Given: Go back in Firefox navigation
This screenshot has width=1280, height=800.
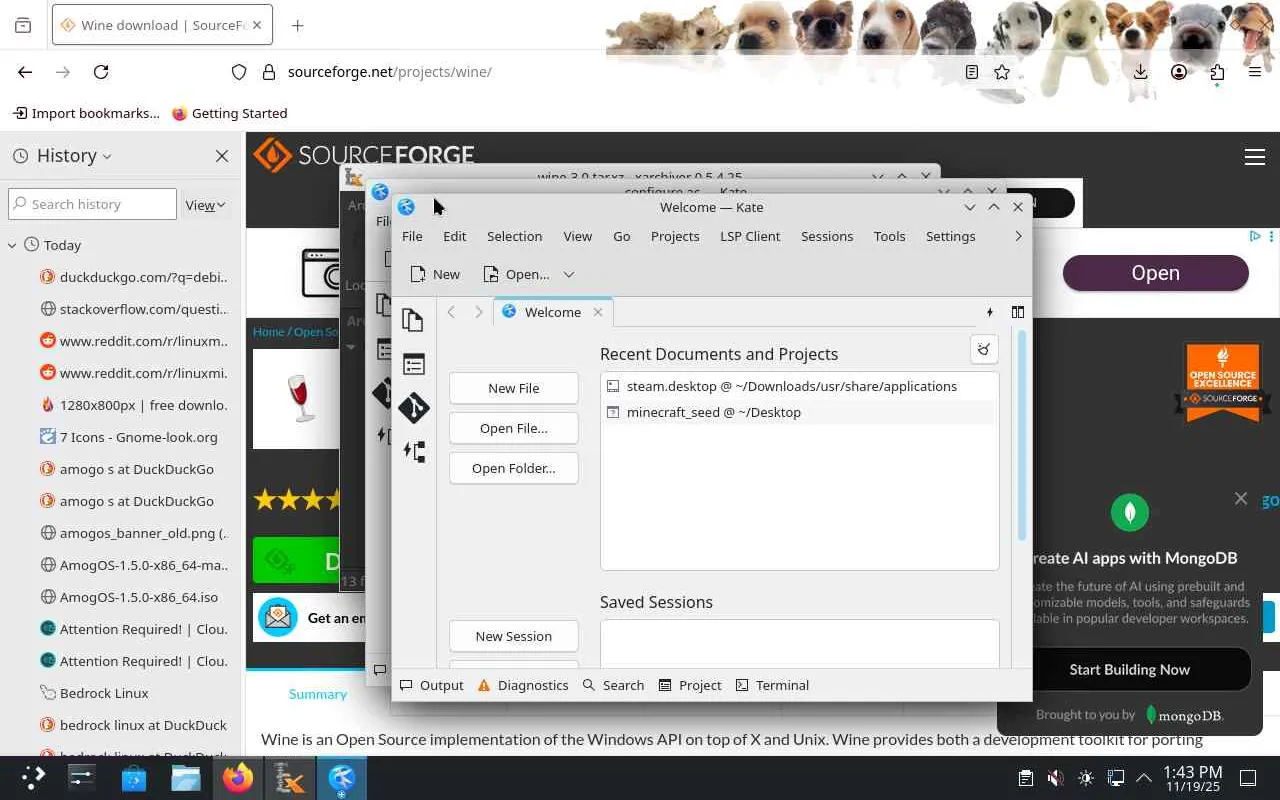Looking at the screenshot, I should click(25, 72).
